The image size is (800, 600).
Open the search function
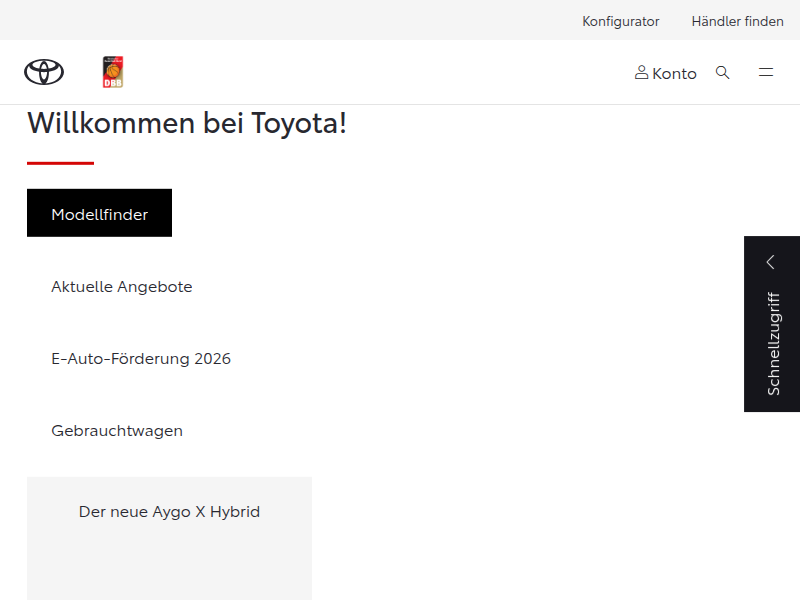pos(723,72)
